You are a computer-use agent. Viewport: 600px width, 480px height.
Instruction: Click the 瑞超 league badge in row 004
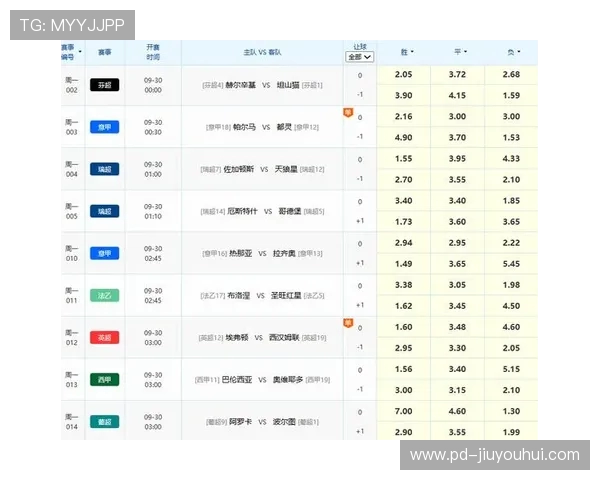(x=104, y=169)
